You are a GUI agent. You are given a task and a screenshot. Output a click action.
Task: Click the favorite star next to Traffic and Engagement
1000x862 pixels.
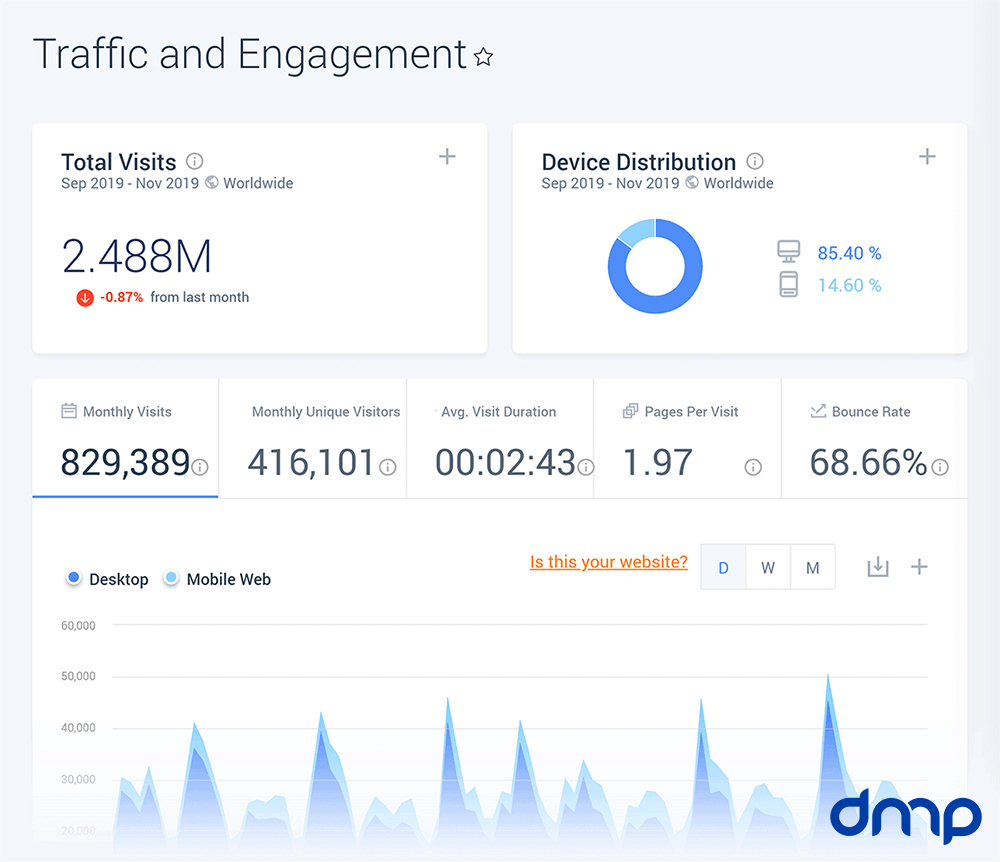(x=484, y=58)
